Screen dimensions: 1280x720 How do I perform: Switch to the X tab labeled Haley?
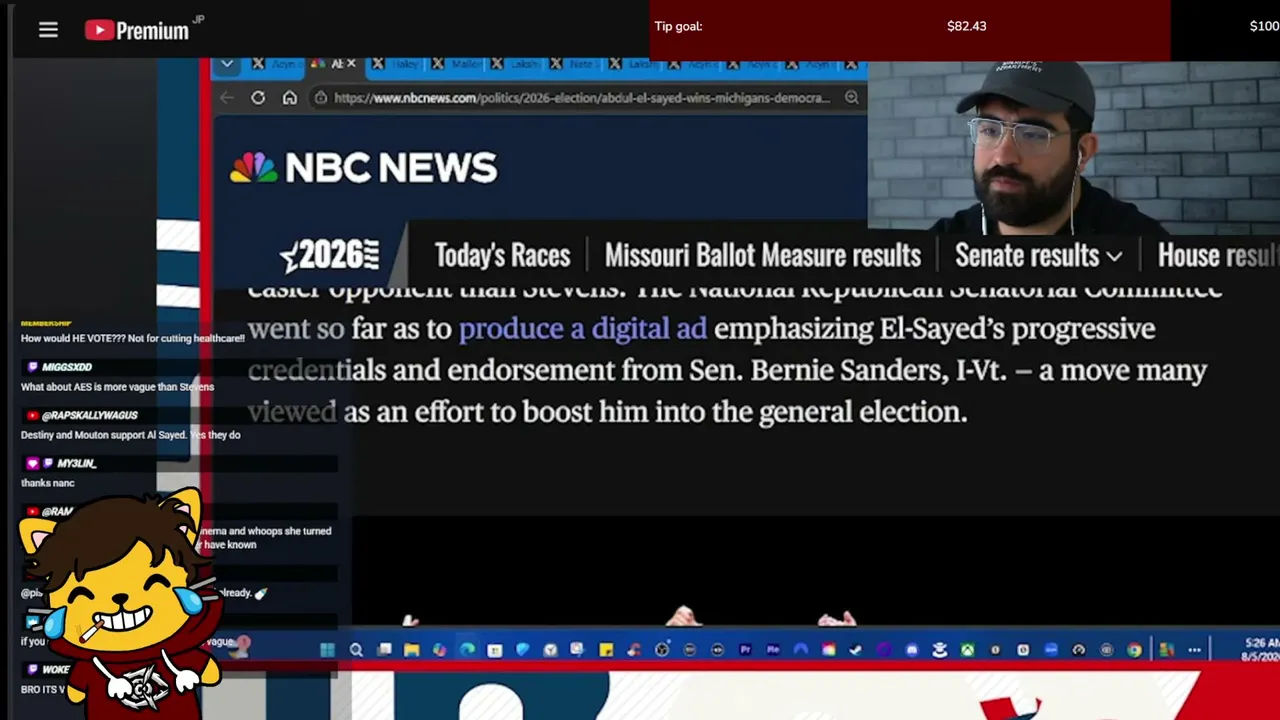pos(398,64)
